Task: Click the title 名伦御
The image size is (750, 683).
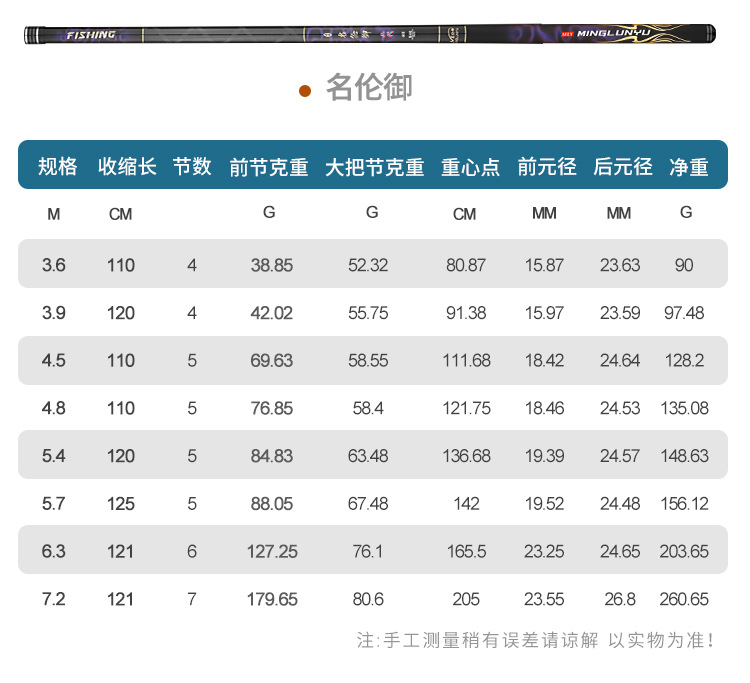Action: point(369,88)
